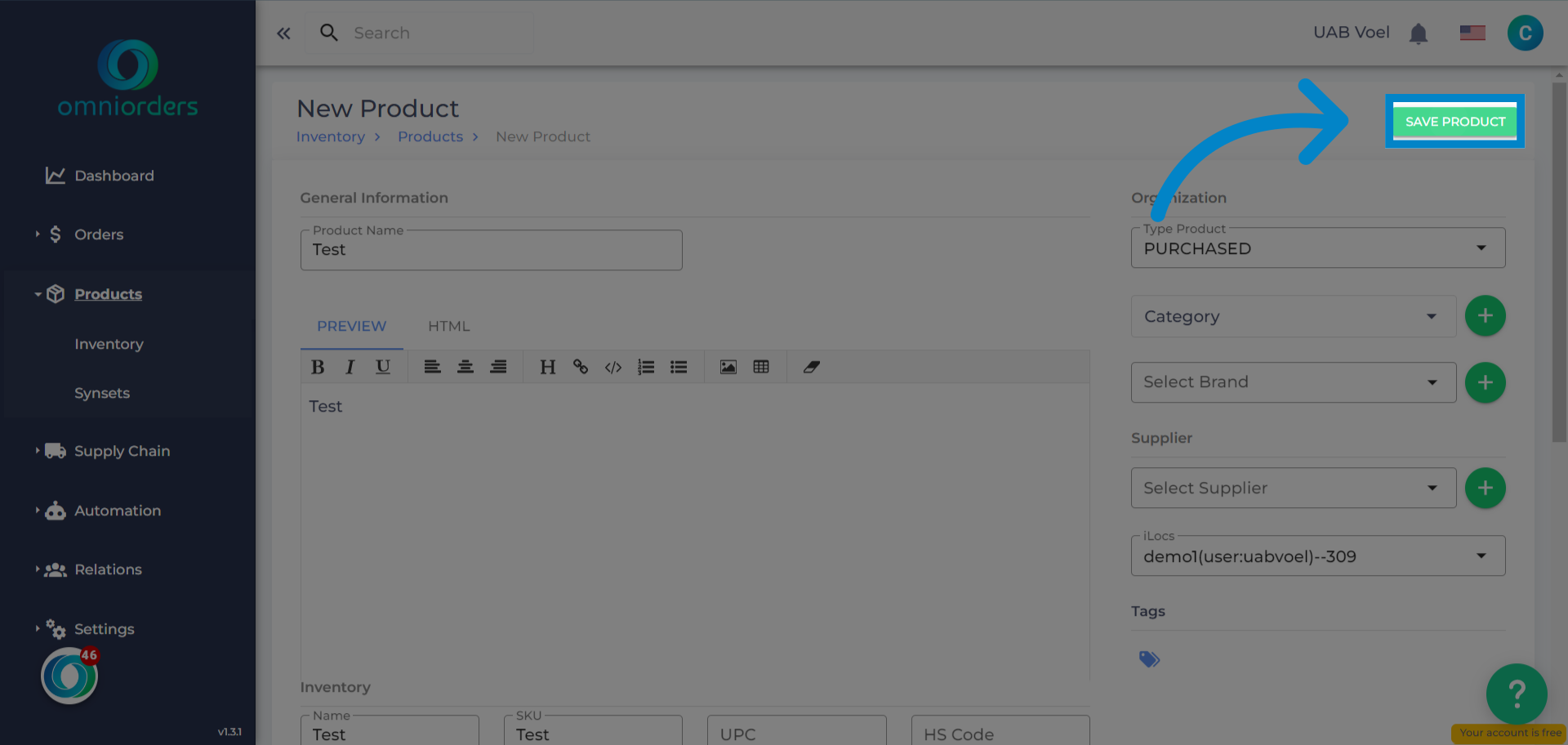Change language via US flag icon

[1472, 33]
